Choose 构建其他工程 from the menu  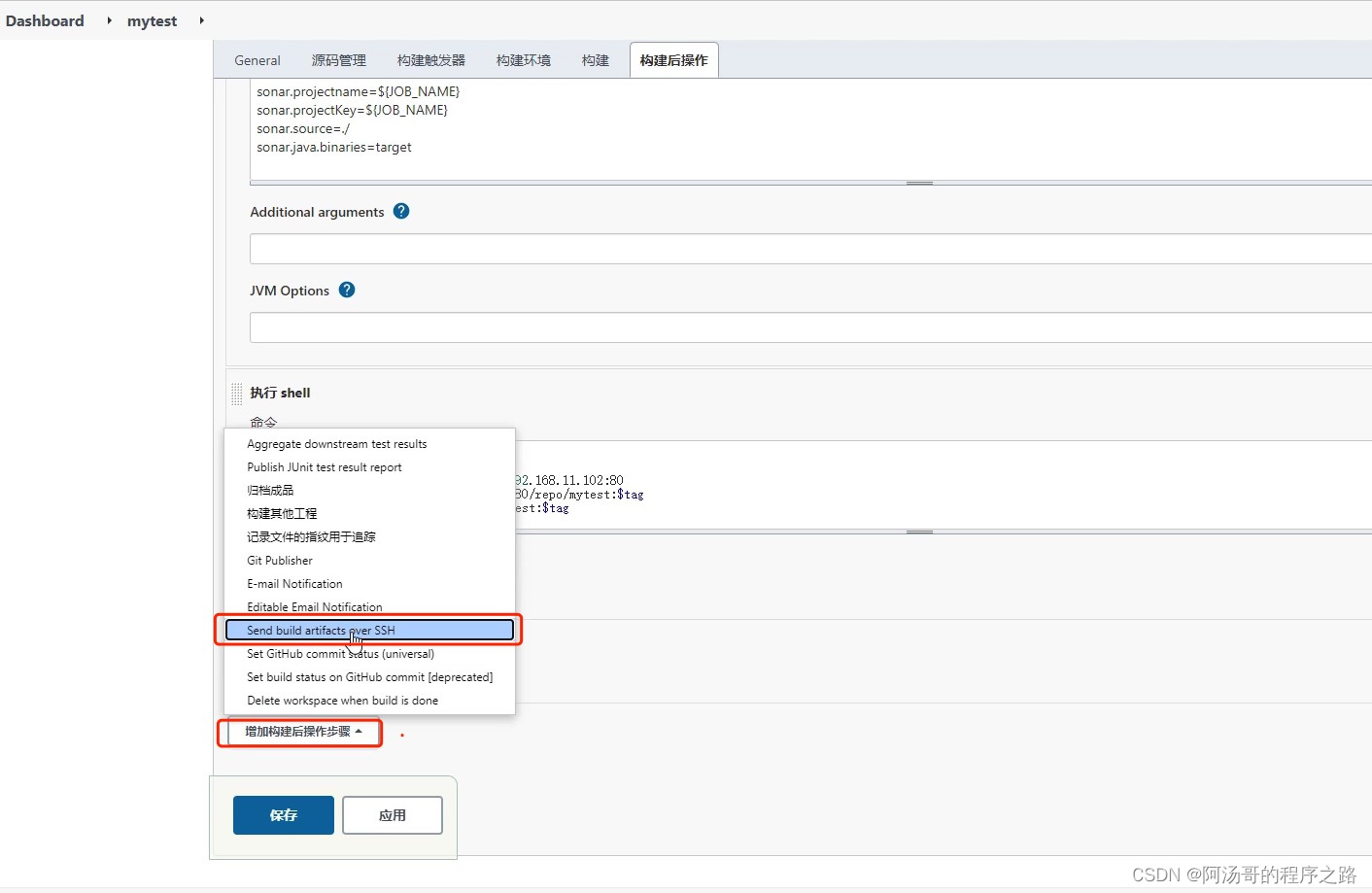coord(369,514)
